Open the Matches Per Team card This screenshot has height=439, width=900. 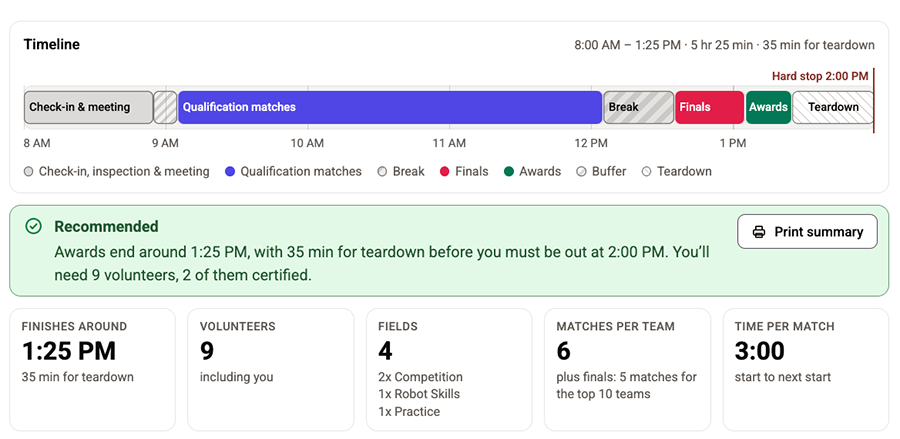pyautogui.click(x=627, y=370)
